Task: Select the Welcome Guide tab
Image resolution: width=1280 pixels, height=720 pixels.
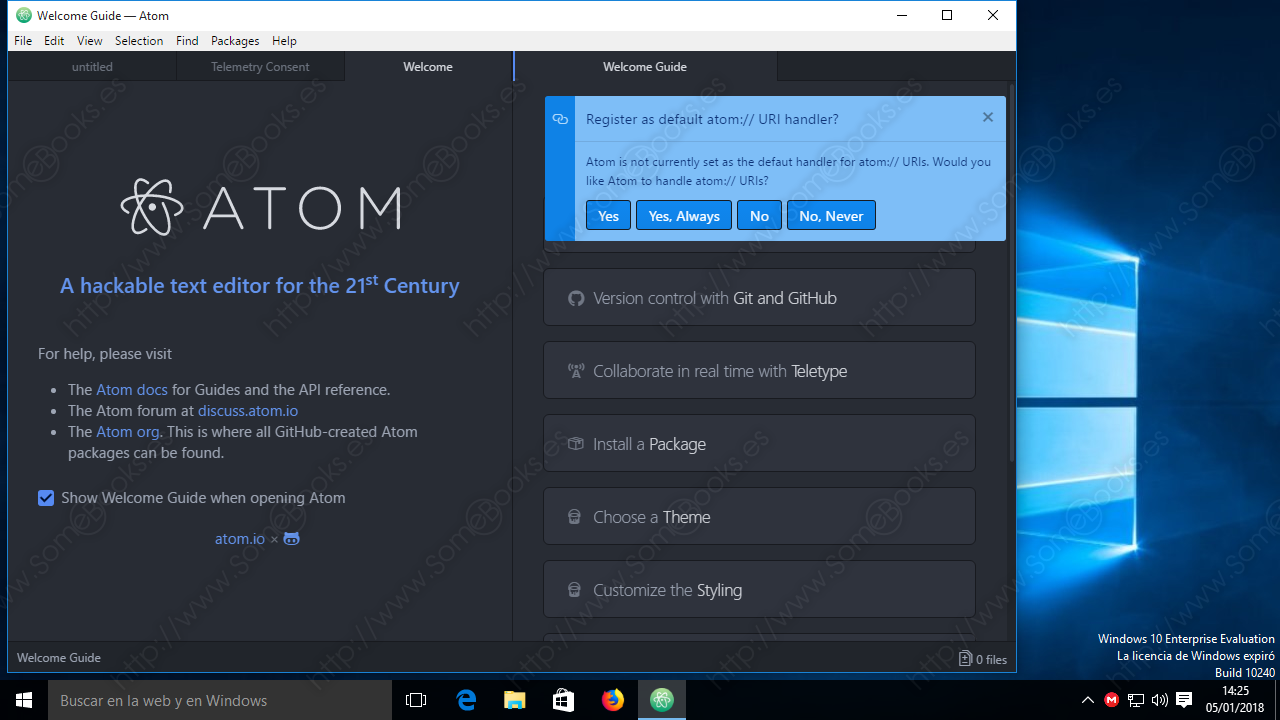Action: 645,67
